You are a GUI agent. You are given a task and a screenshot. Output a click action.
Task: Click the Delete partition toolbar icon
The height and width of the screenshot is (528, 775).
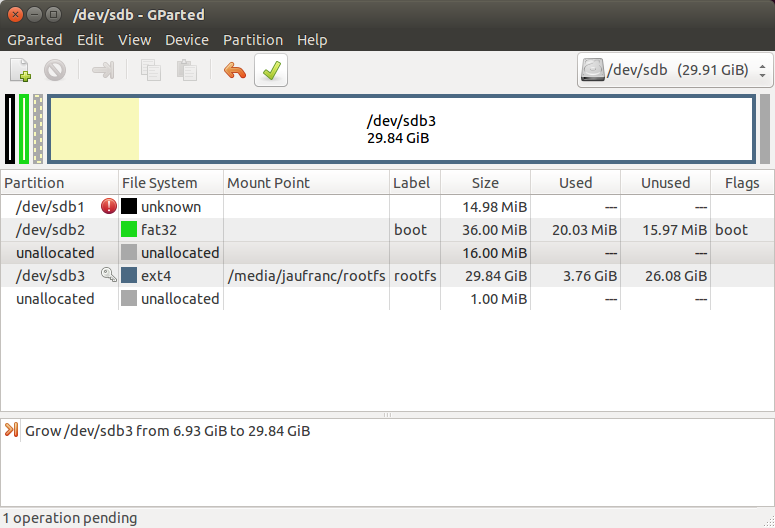click(x=55, y=70)
